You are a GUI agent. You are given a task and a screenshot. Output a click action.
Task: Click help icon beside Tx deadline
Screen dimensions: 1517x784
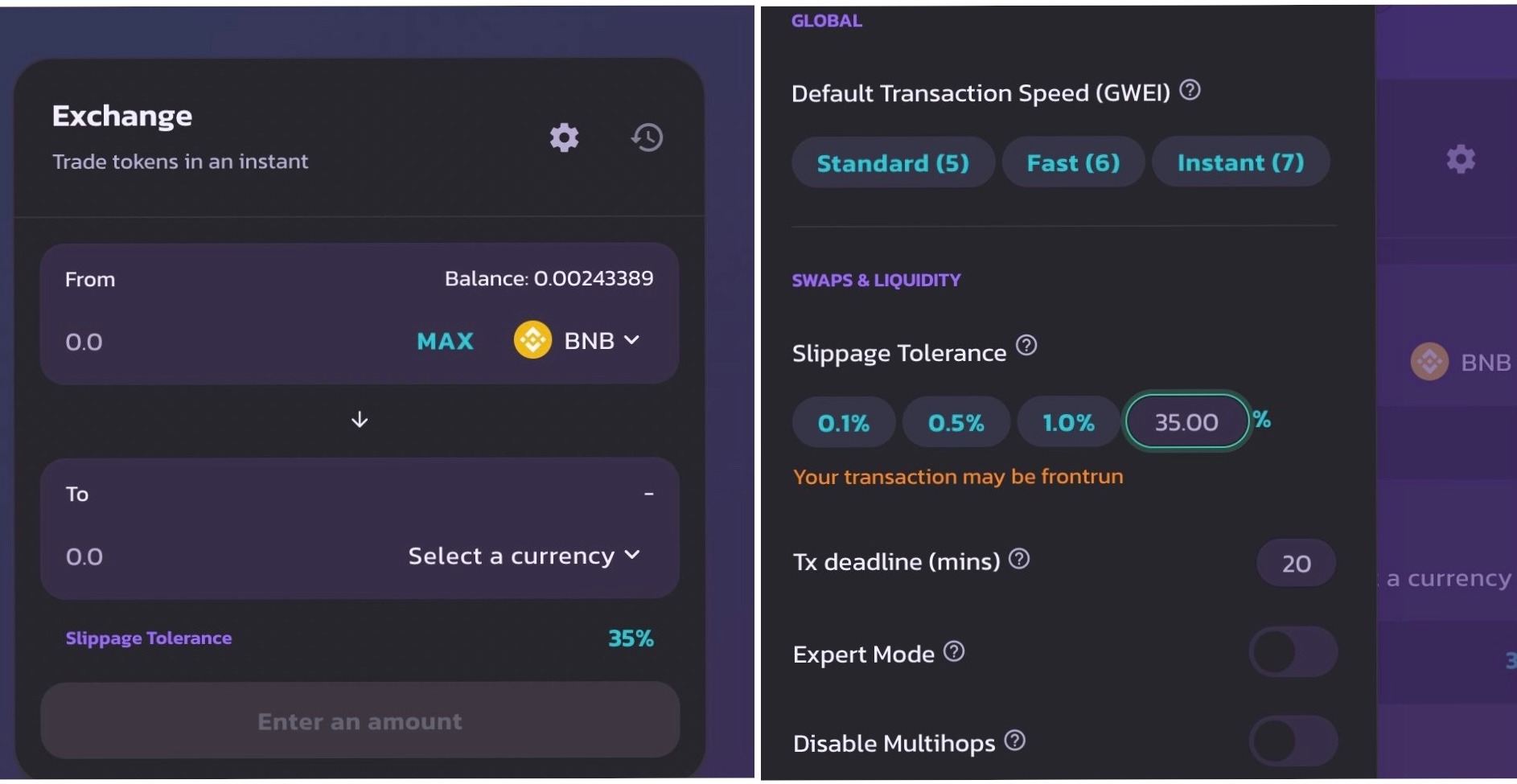click(x=1019, y=559)
